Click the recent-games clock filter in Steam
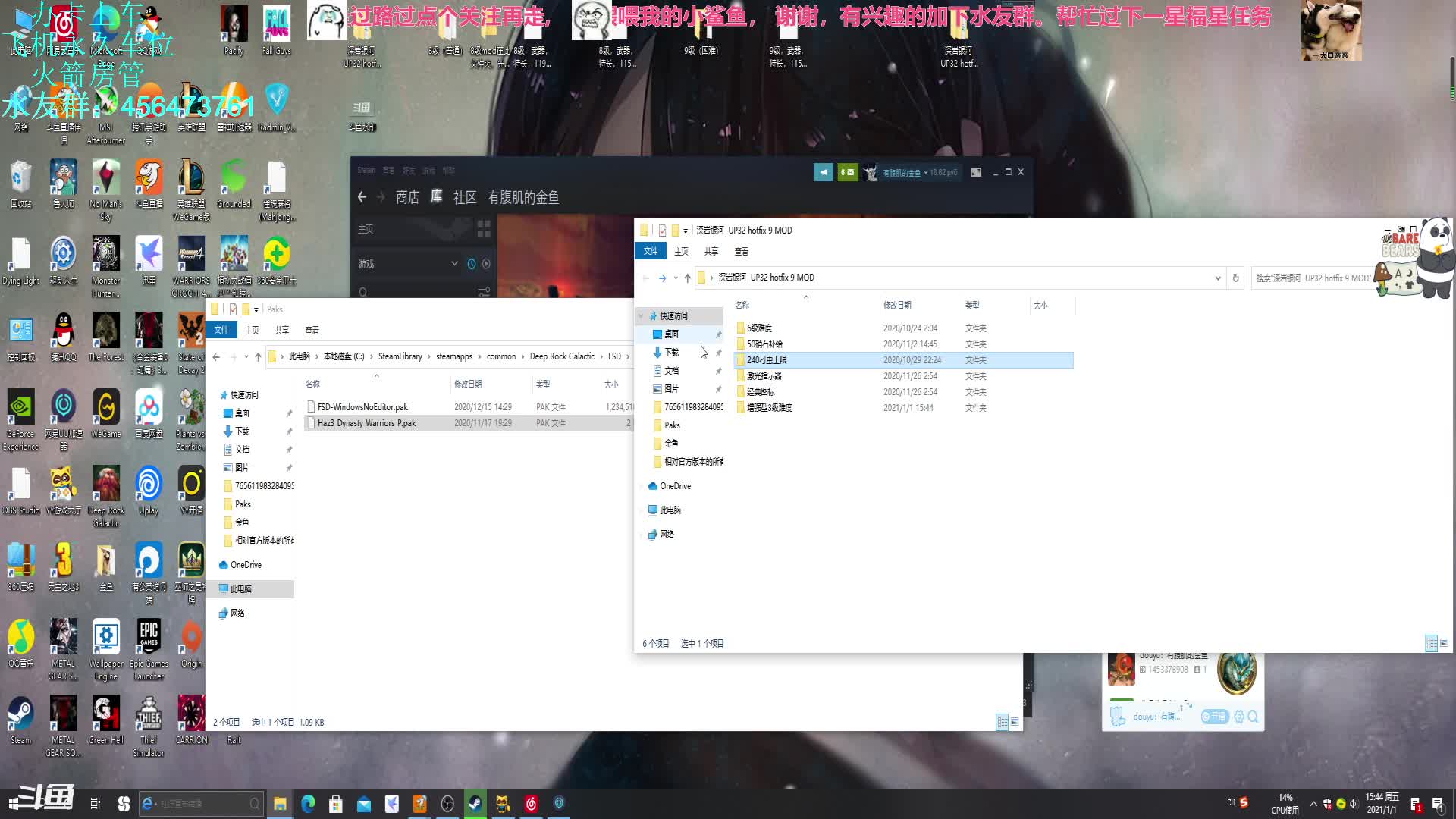This screenshot has height=819, width=1456. coord(472,264)
